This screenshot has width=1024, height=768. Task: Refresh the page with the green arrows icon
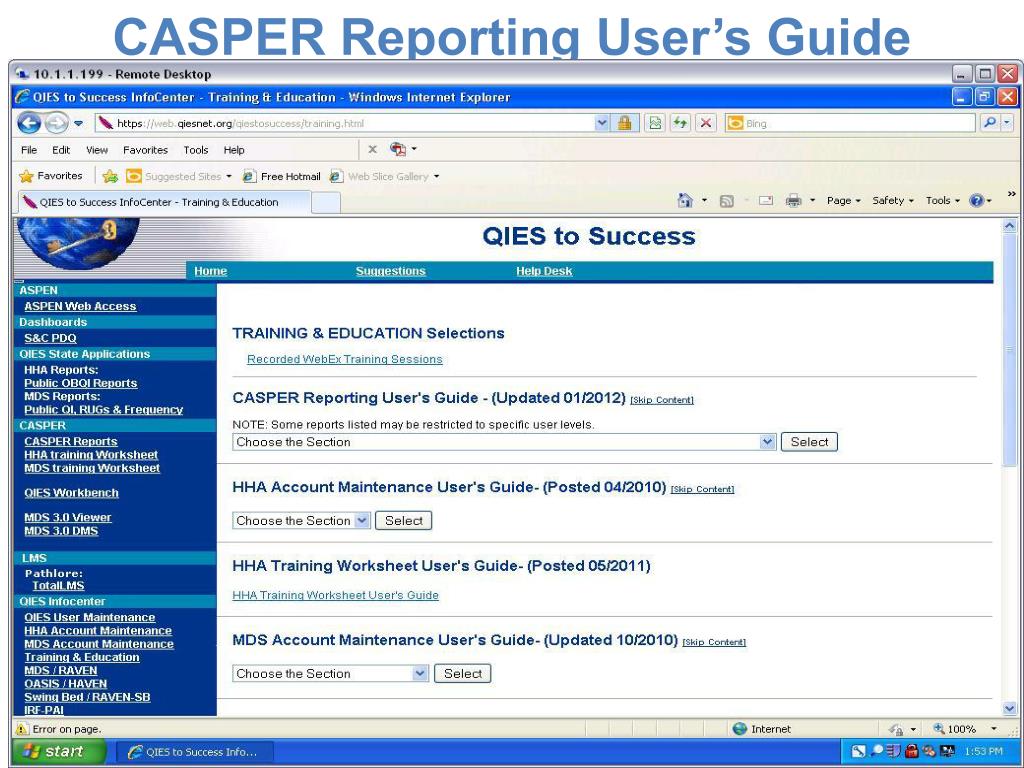(680, 123)
